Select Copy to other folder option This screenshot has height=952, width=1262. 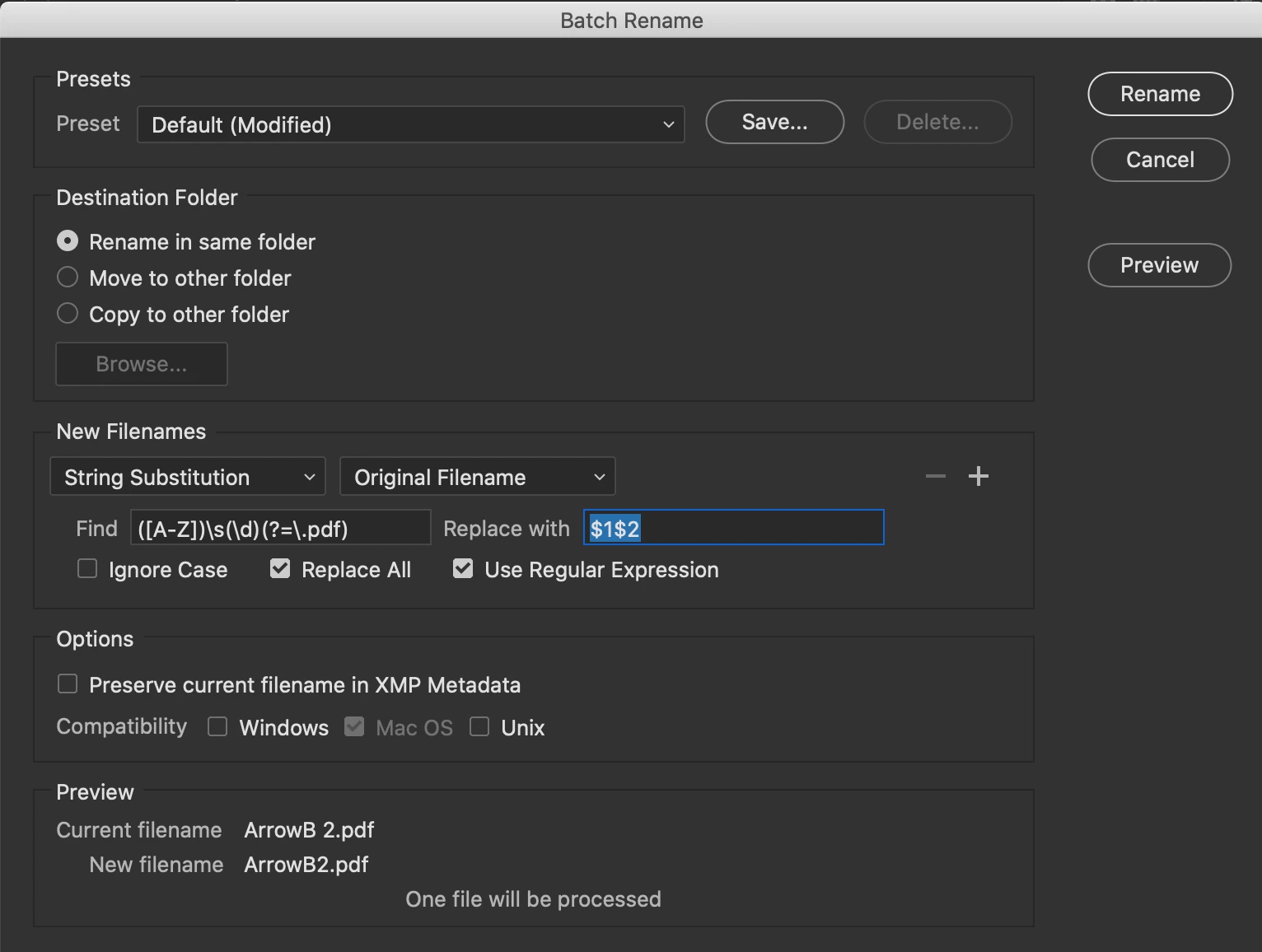click(68, 314)
